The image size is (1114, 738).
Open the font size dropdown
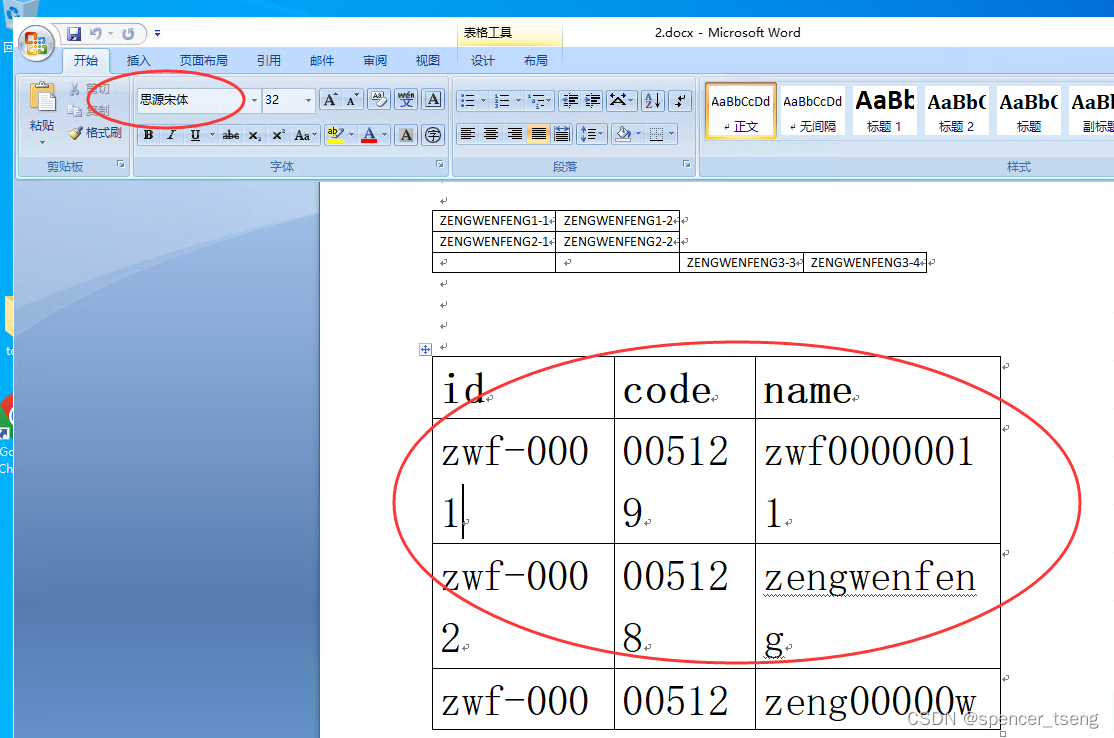tap(308, 100)
